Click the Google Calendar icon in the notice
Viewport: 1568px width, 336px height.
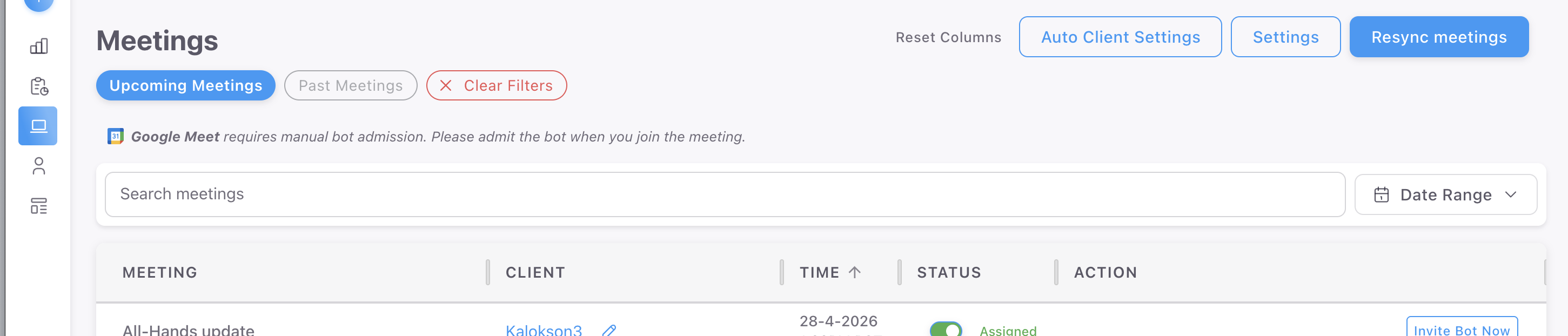pos(116,136)
